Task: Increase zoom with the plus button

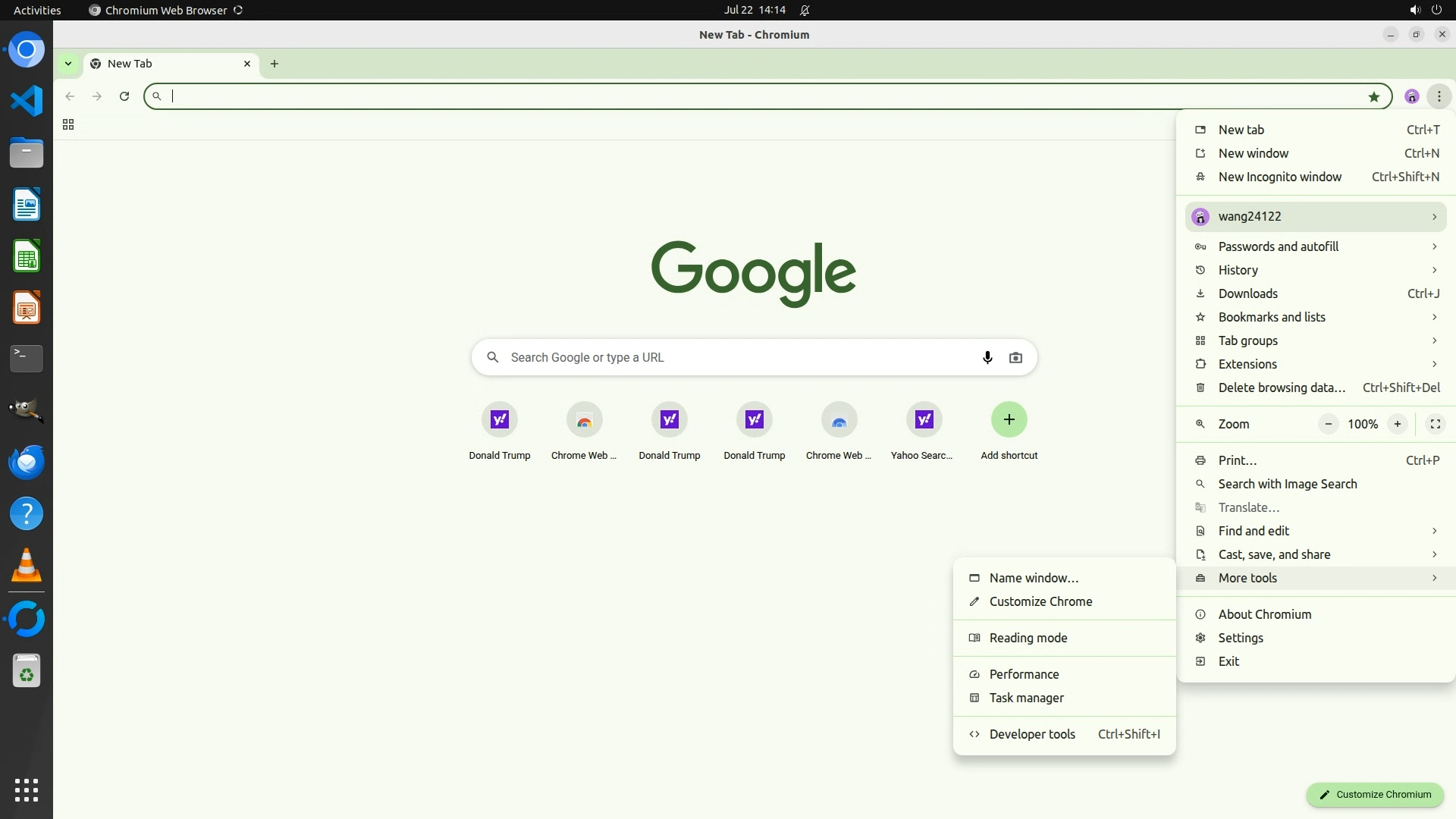Action: [x=1397, y=424]
